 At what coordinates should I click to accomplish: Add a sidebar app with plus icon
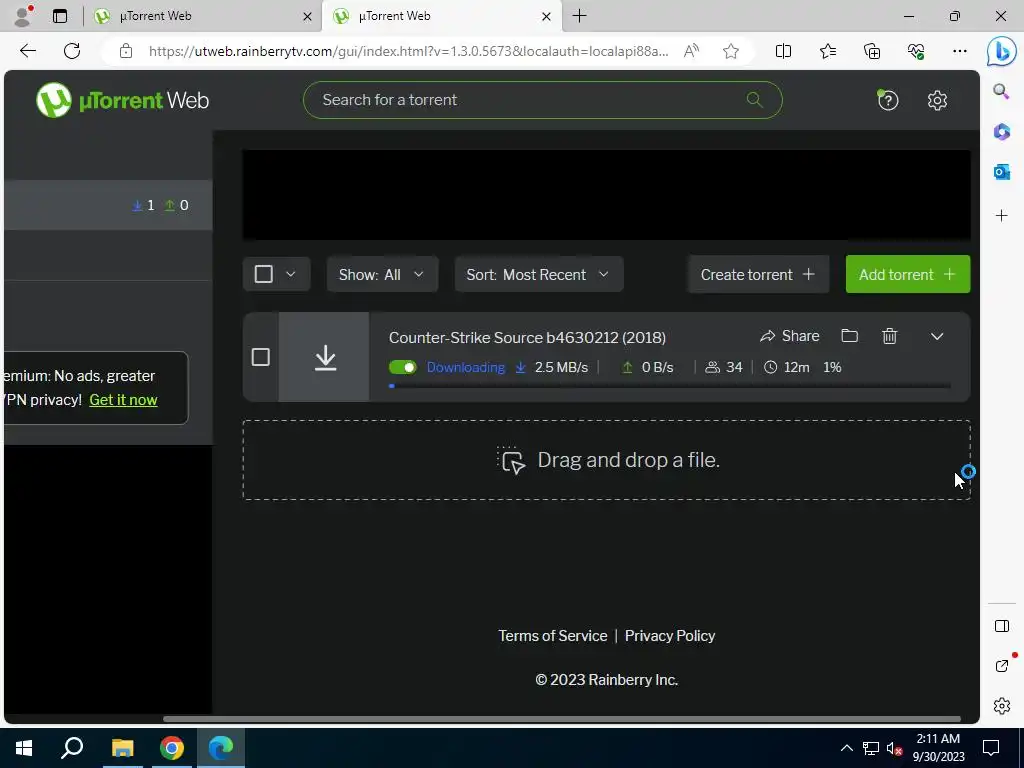click(1001, 216)
